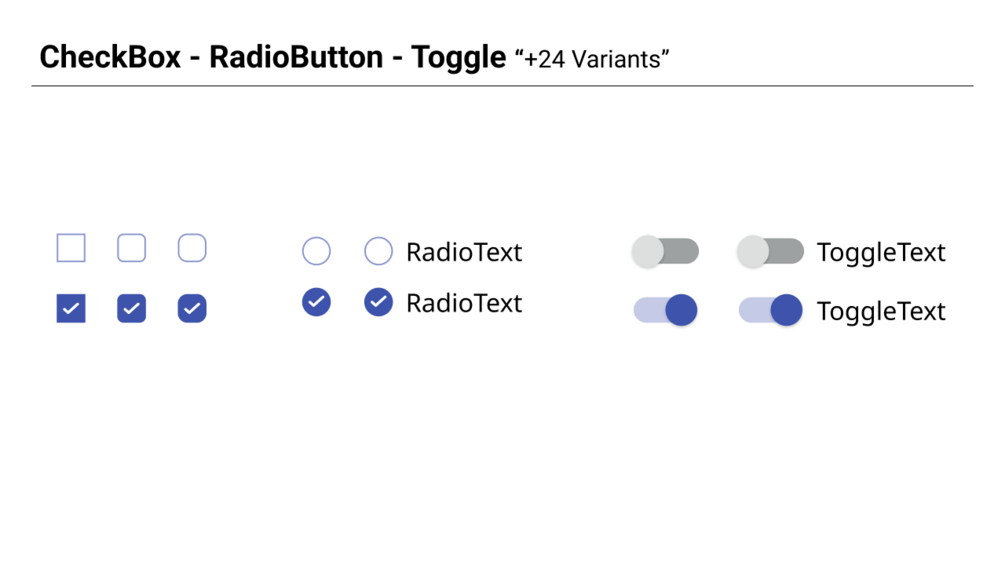Uncheck the checked most-rounded checkbox
This screenshot has height=565, width=1005.
(x=192, y=309)
